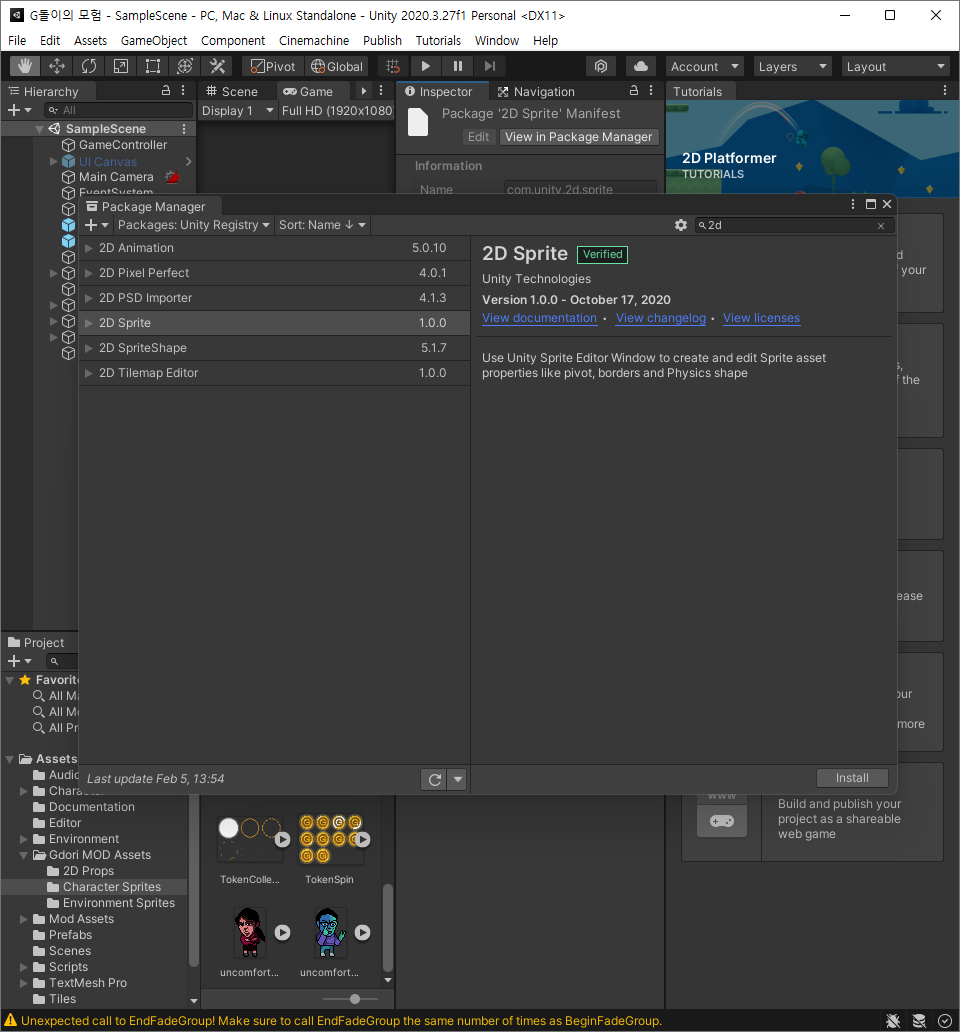960x1032 pixels.
Task: Open Package Manager window options menu
Action: click(x=853, y=204)
